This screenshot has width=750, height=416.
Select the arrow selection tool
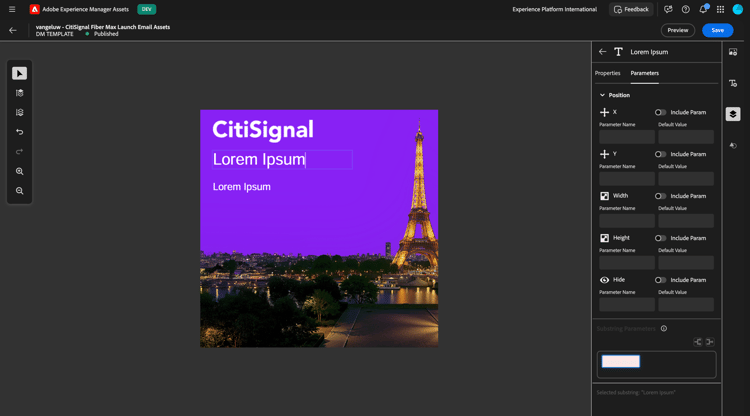tap(20, 73)
